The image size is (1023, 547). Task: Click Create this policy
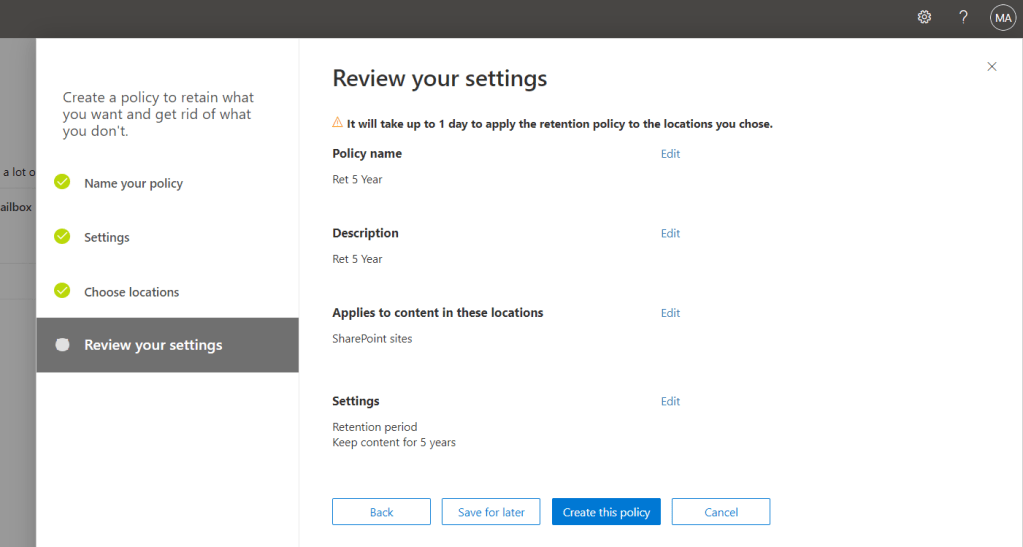pyautogui.click(x=606, y=512)
